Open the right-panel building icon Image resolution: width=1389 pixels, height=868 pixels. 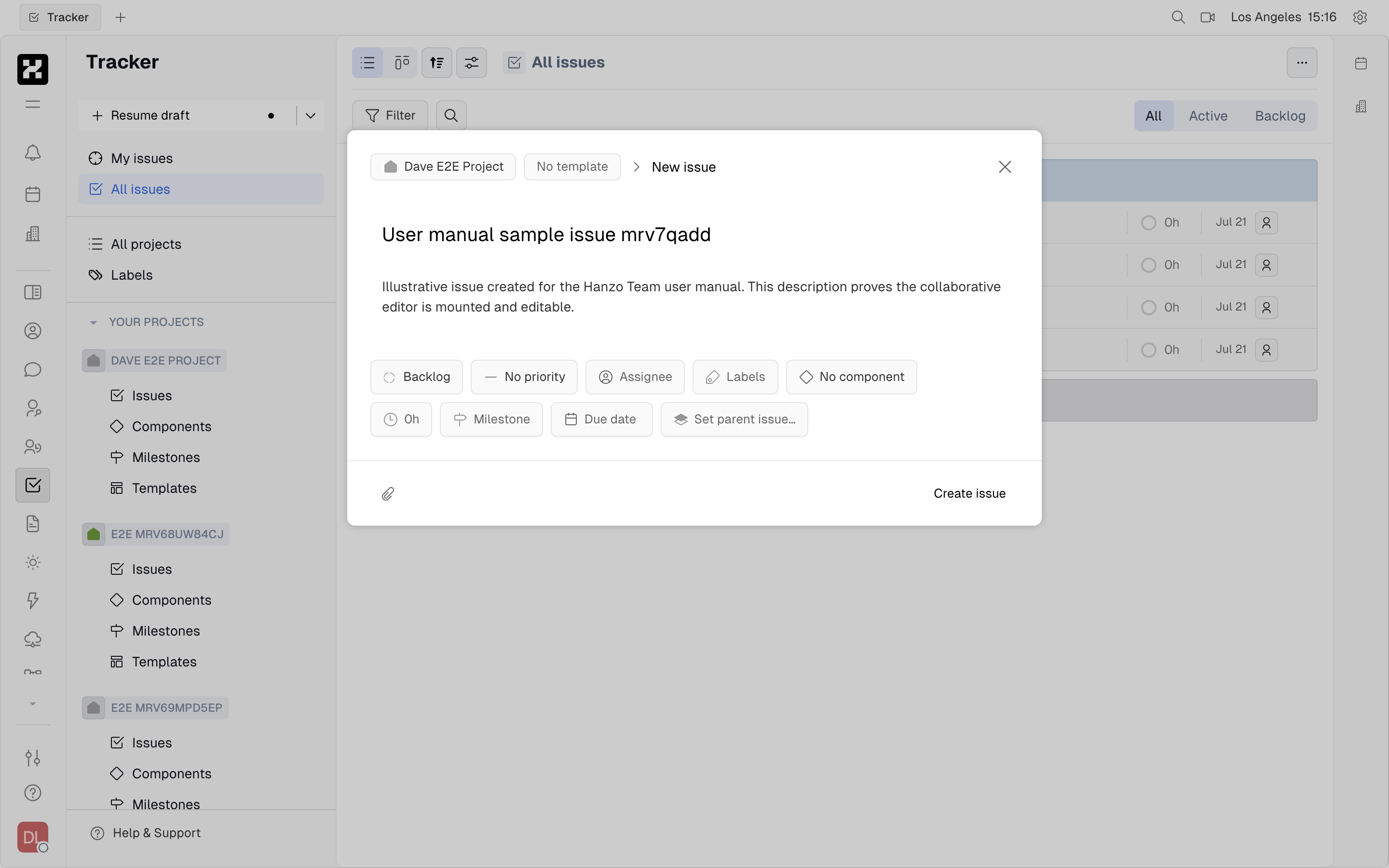(x=1361, y=106)
